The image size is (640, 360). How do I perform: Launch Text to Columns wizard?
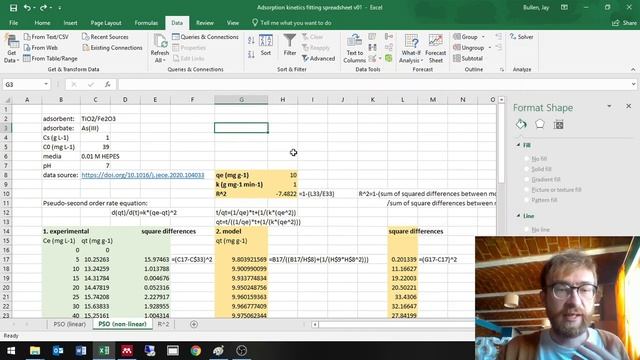(354, 49)
